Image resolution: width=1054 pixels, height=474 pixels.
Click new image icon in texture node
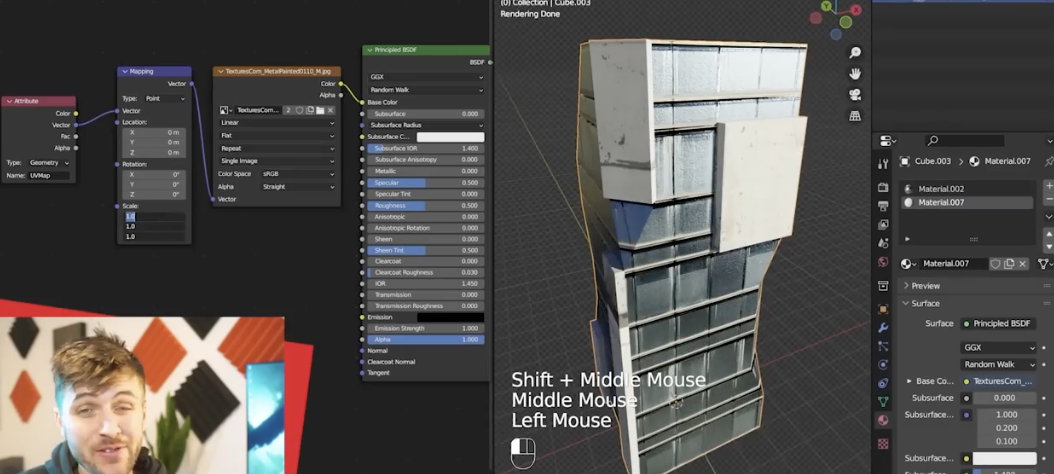[310, 110]
